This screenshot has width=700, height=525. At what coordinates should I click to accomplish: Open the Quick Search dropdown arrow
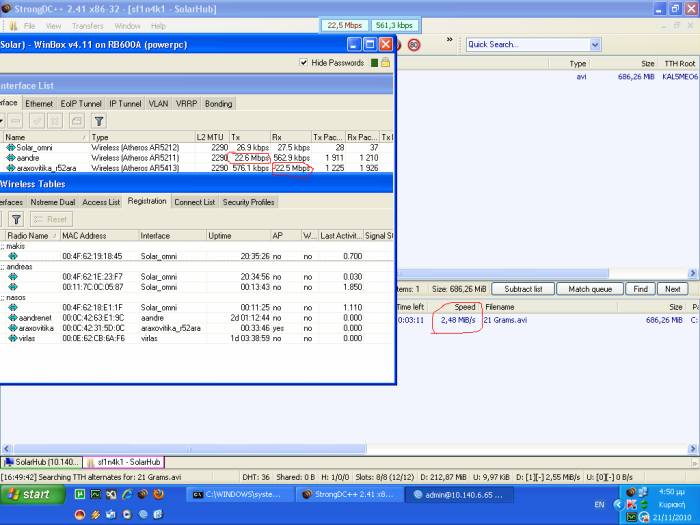(x=595, y=45)
